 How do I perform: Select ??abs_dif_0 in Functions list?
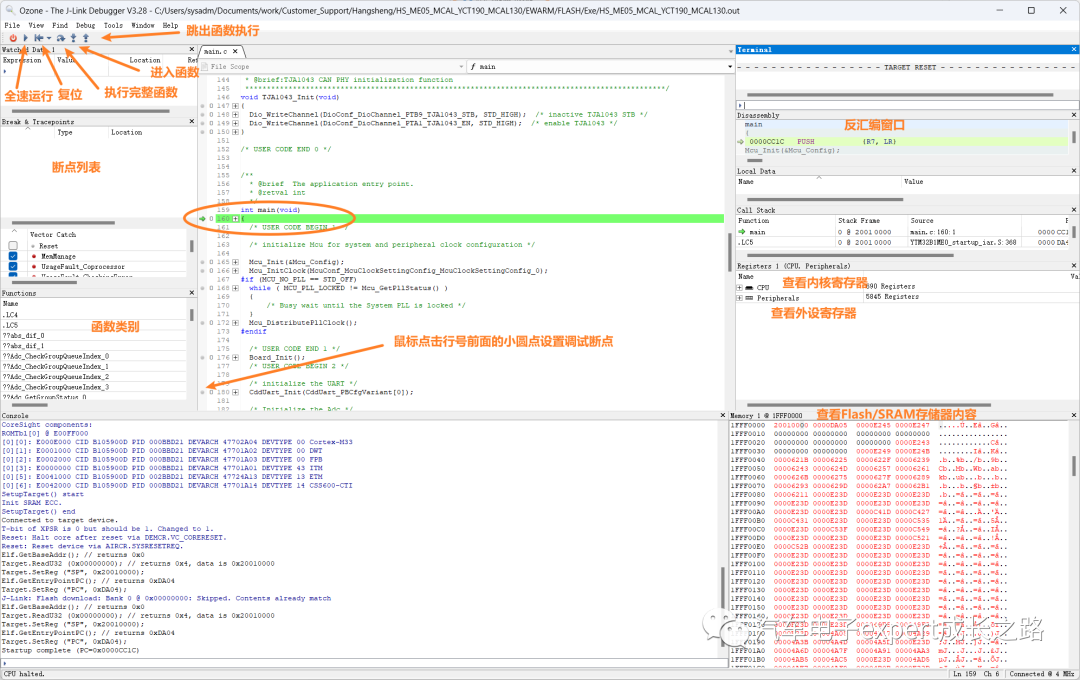94,336
